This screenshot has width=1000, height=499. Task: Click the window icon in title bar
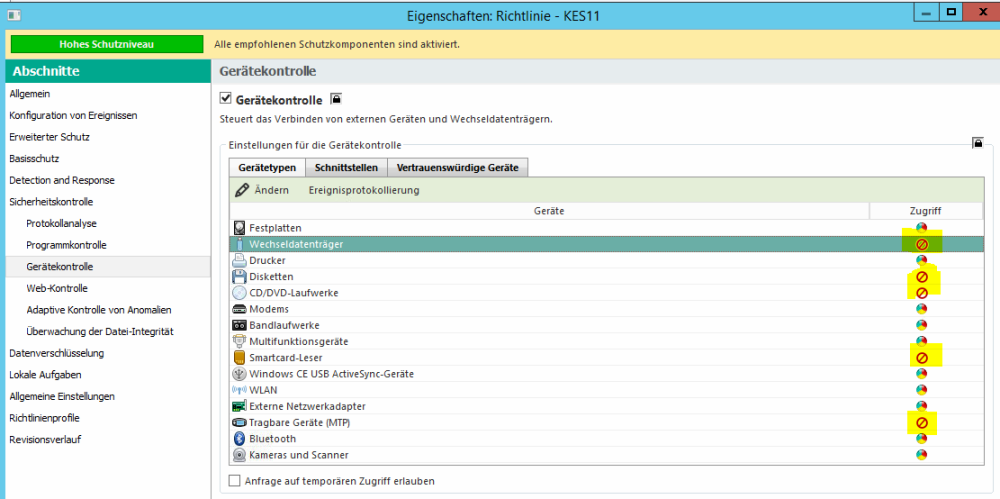coord(14,14)
